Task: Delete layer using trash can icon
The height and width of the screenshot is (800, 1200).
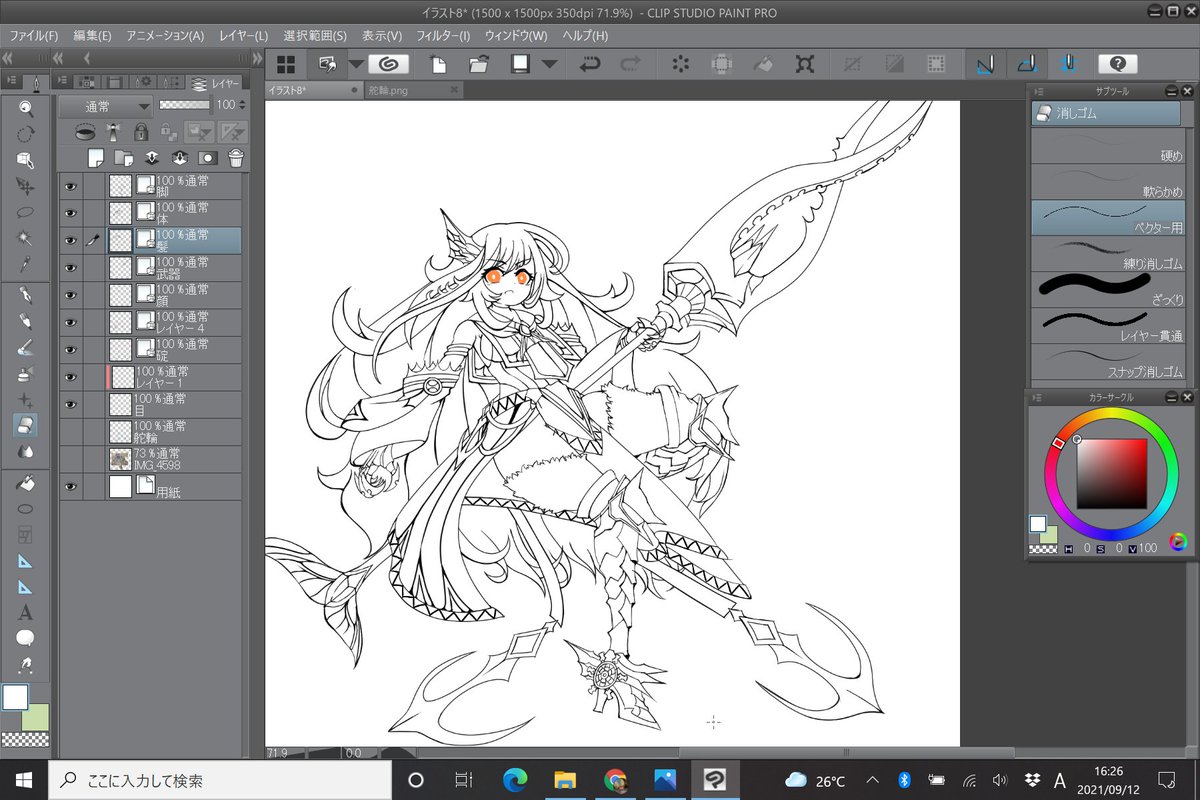Action: (236, 157)
